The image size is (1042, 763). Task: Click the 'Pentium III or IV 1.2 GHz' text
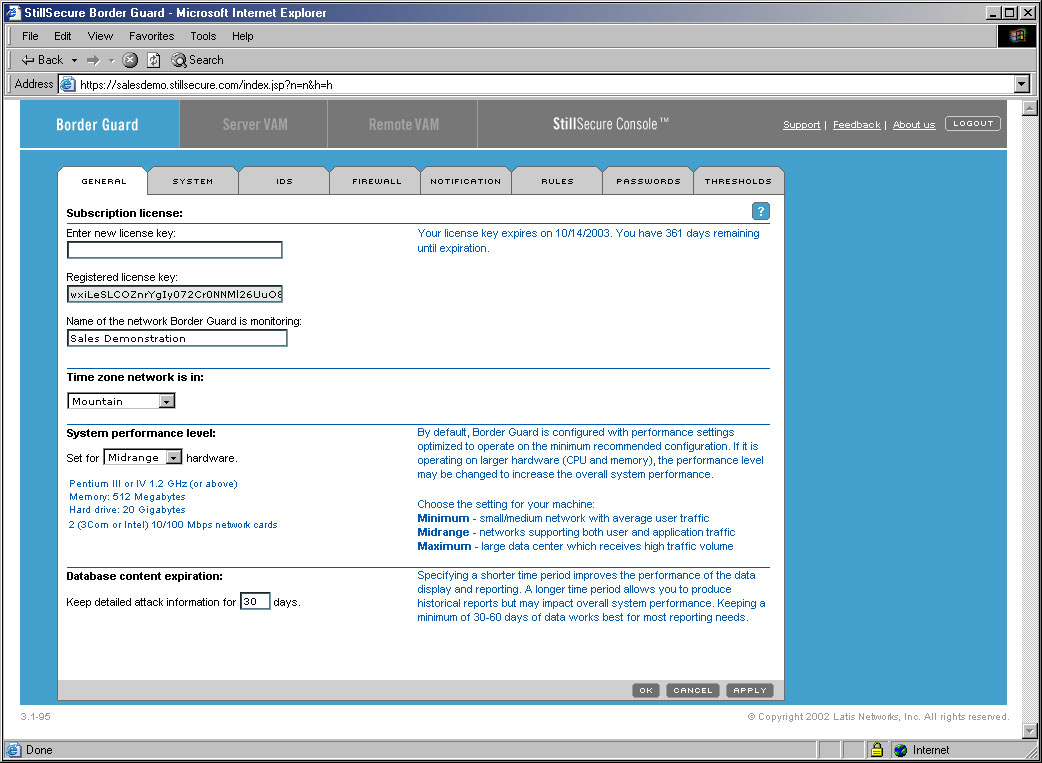pos(154,484)
